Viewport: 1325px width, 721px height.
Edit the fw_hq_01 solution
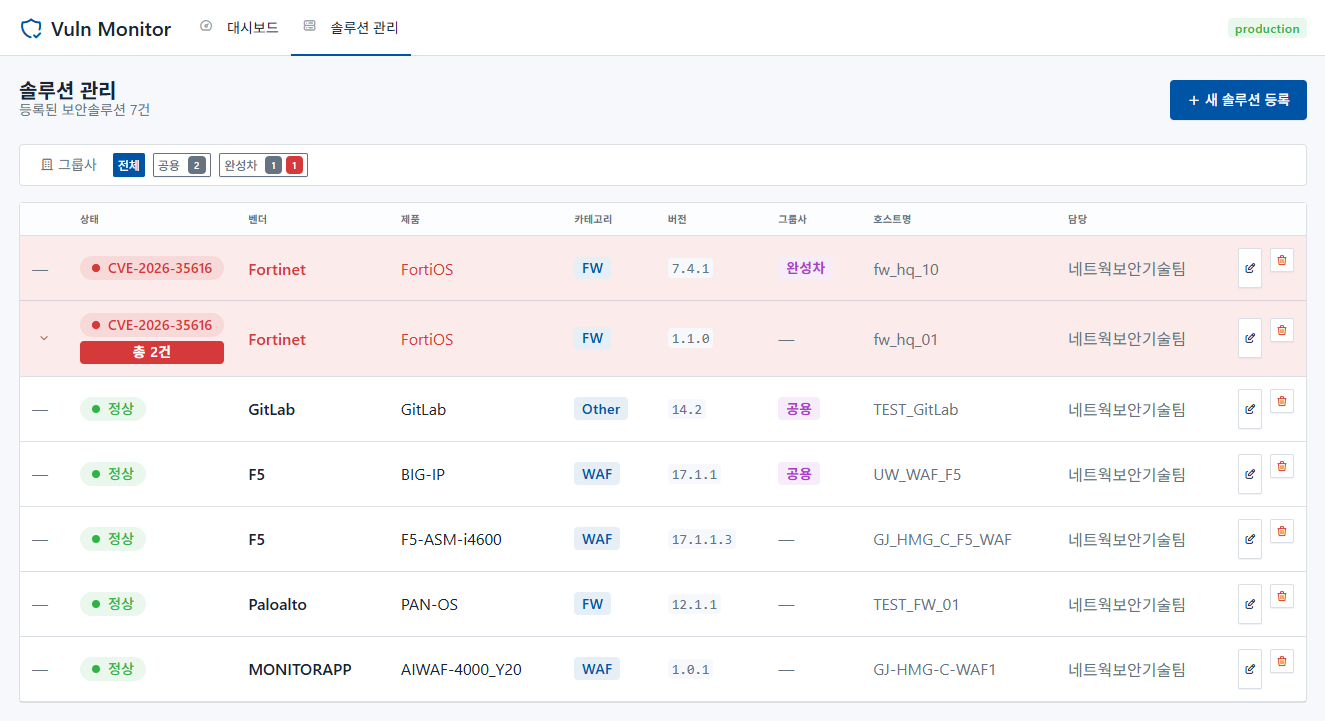[1250, 338]
